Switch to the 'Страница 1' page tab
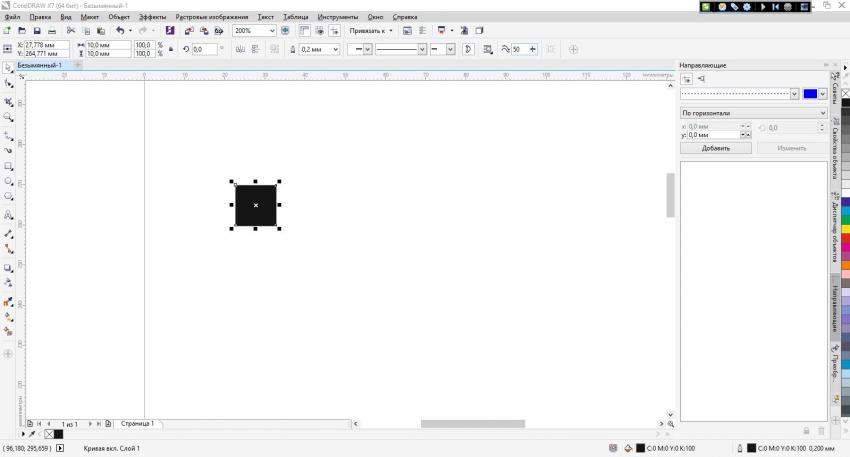The height and width of the screenshot is (457, 850). (x=137, y=424)
